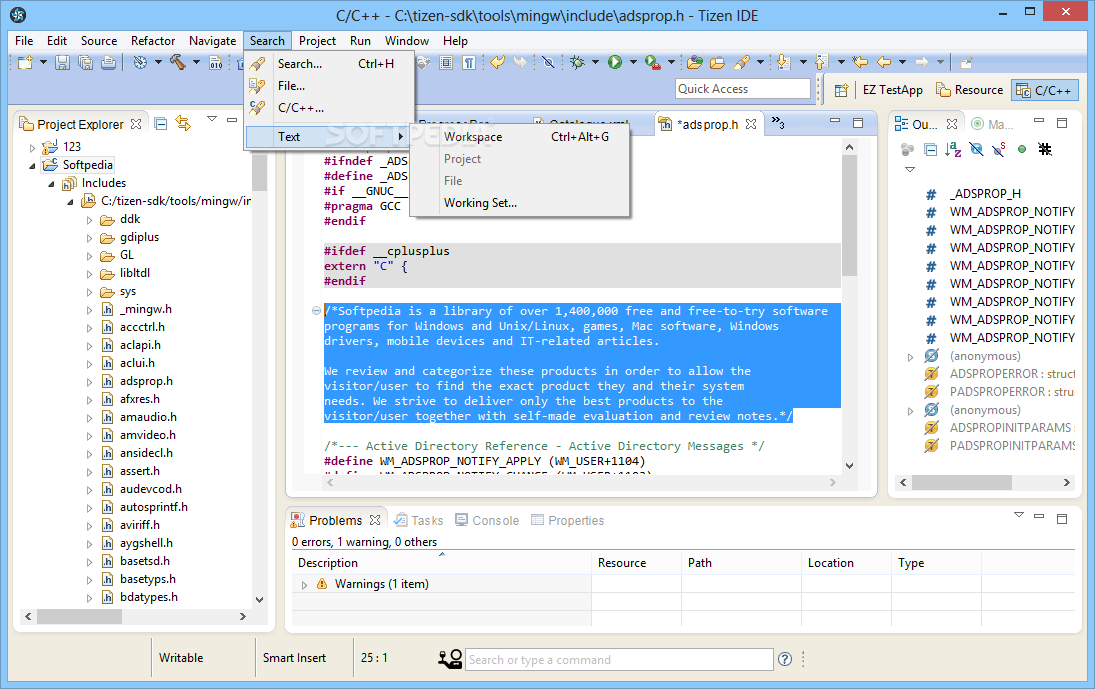
Task: Click the Open Perspective icon
Action: pos(841,90)
